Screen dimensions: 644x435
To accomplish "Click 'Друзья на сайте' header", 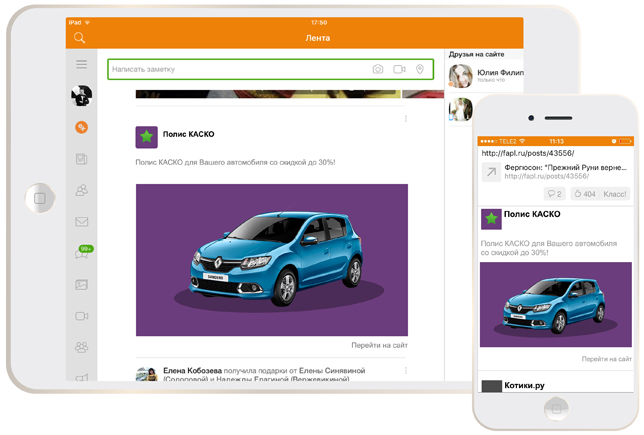I will coord(476,54).
